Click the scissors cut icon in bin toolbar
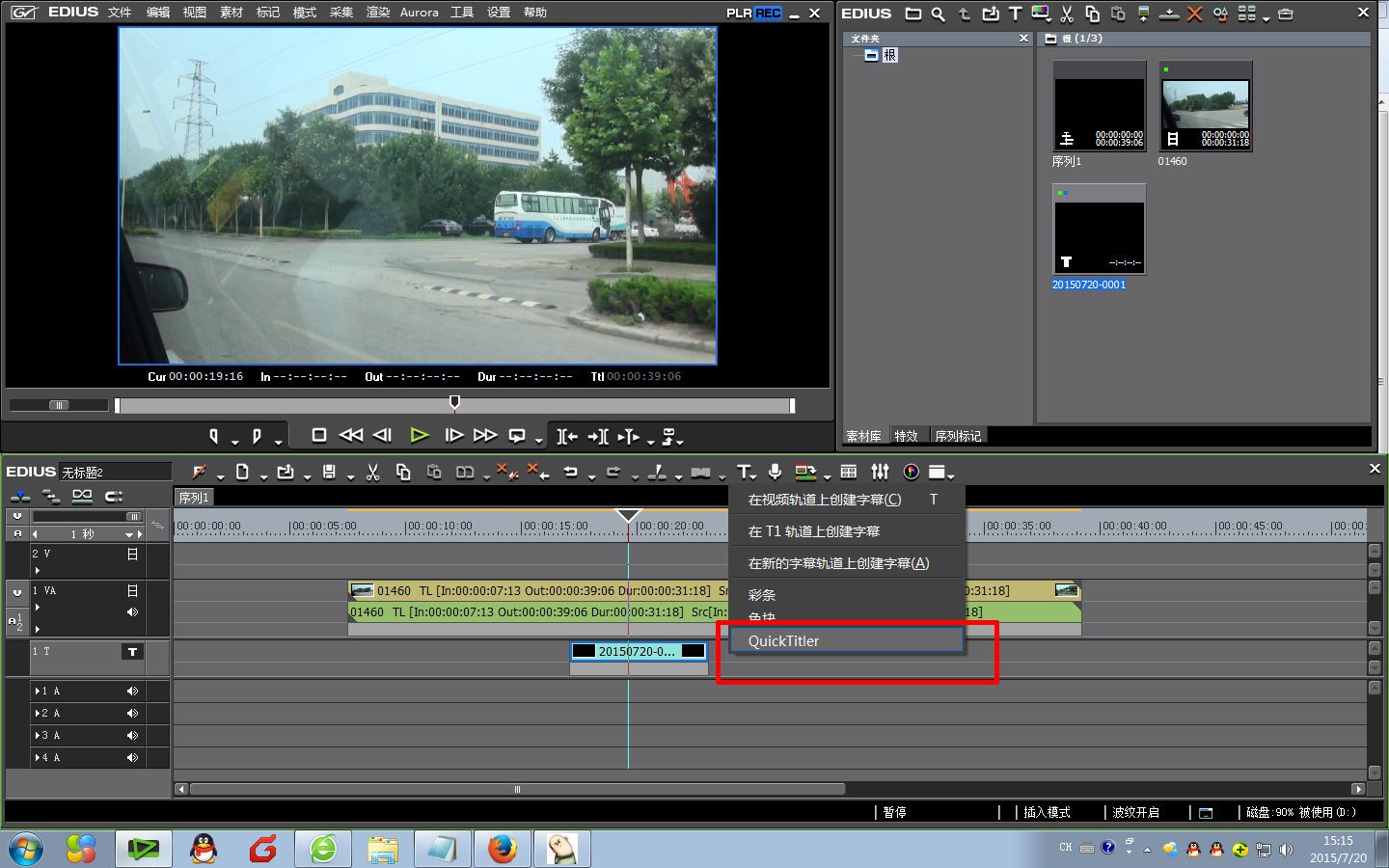Screen dimensions: 1389x868 tap(1067, 14)
